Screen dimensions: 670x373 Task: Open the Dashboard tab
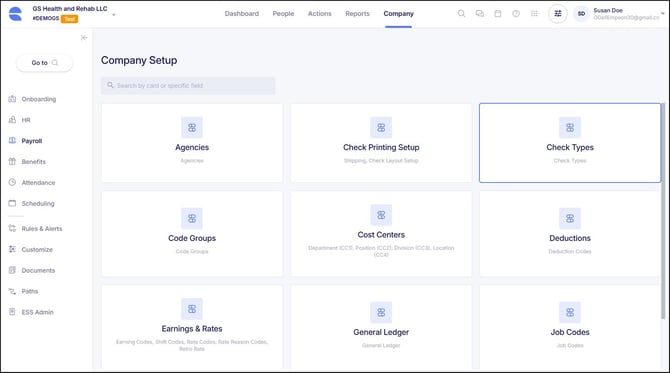click(x=242, y=14)
